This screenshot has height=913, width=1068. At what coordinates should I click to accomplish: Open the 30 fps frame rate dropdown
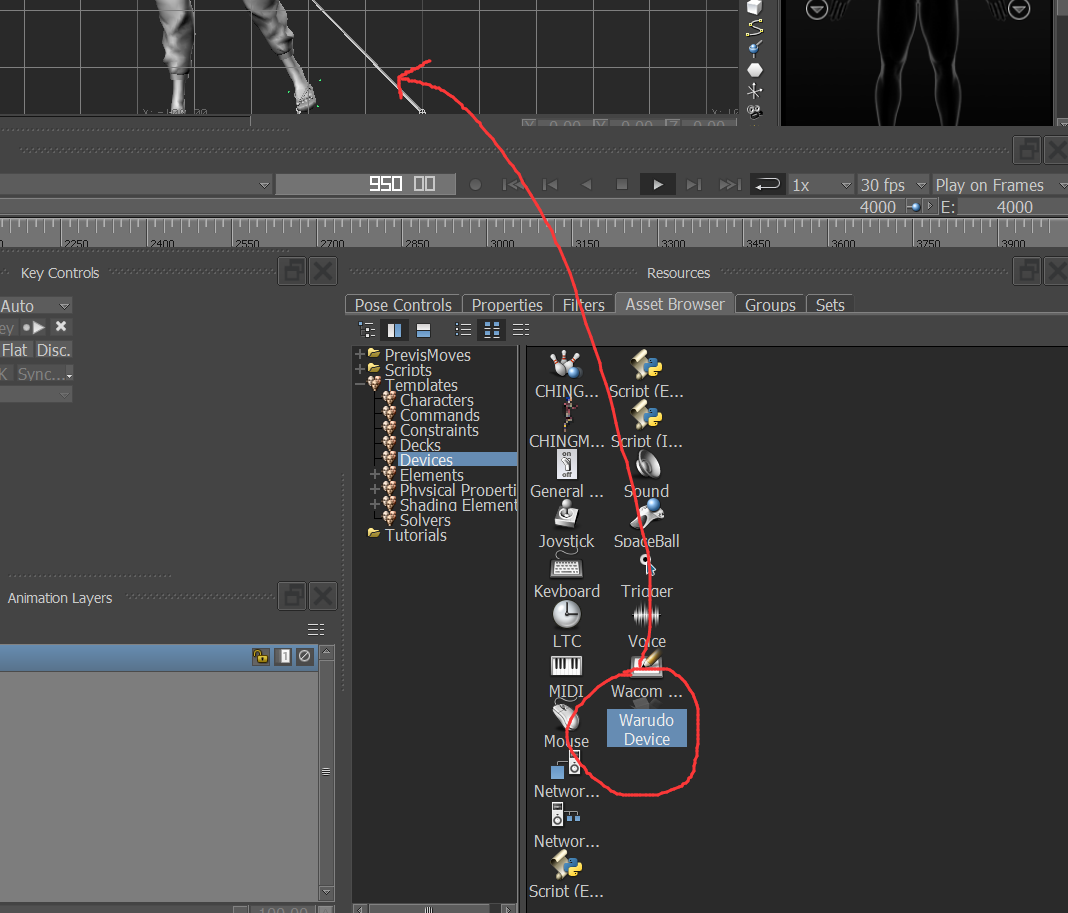coord(893,185)
